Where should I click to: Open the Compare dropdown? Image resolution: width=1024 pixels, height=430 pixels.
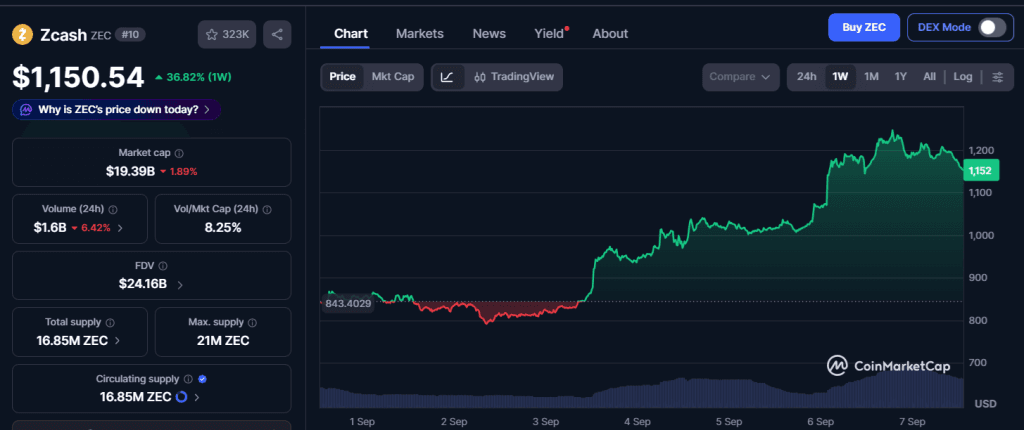pos(741,77)
